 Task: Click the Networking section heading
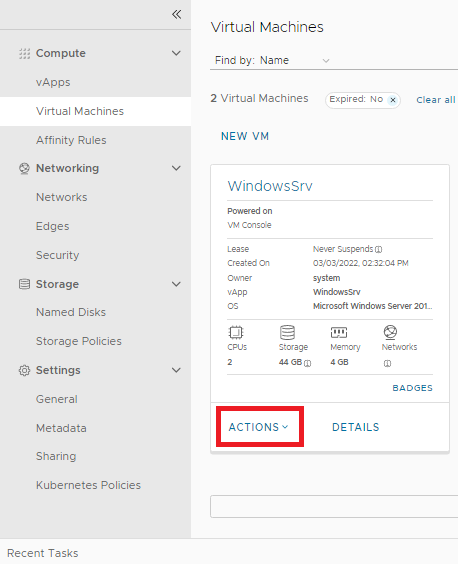[67, 168]
